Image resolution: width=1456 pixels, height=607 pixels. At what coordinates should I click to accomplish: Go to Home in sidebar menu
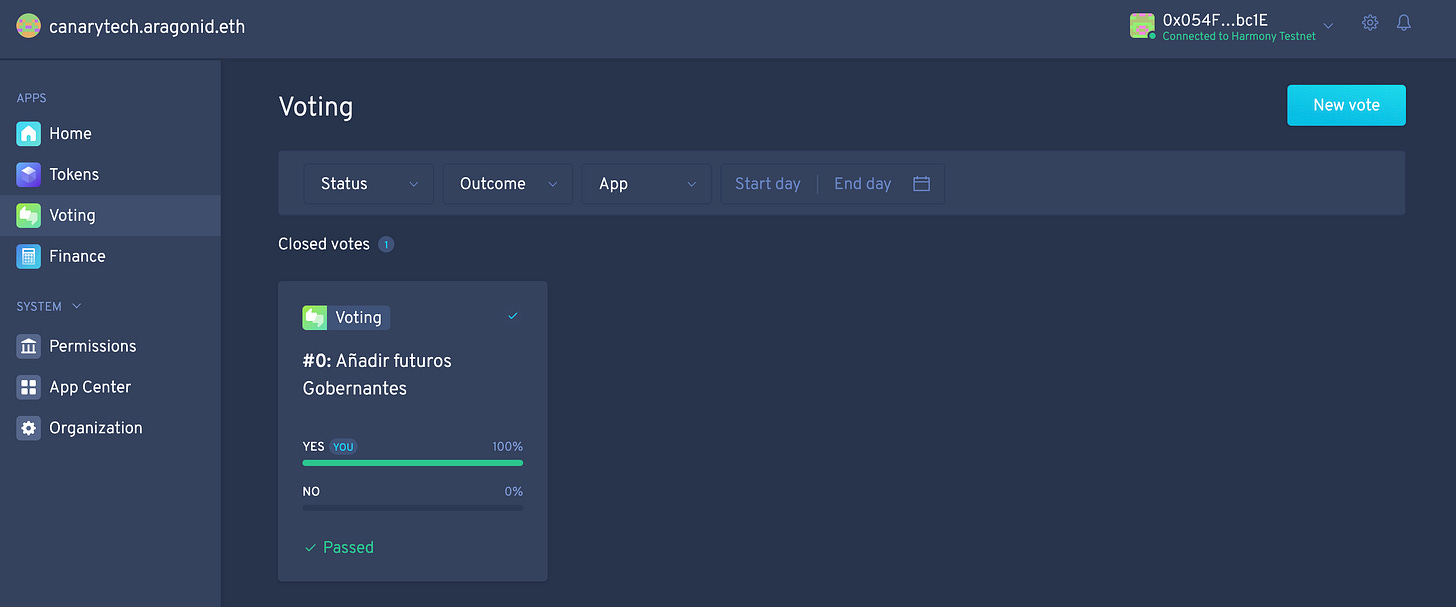coord(110,133)
